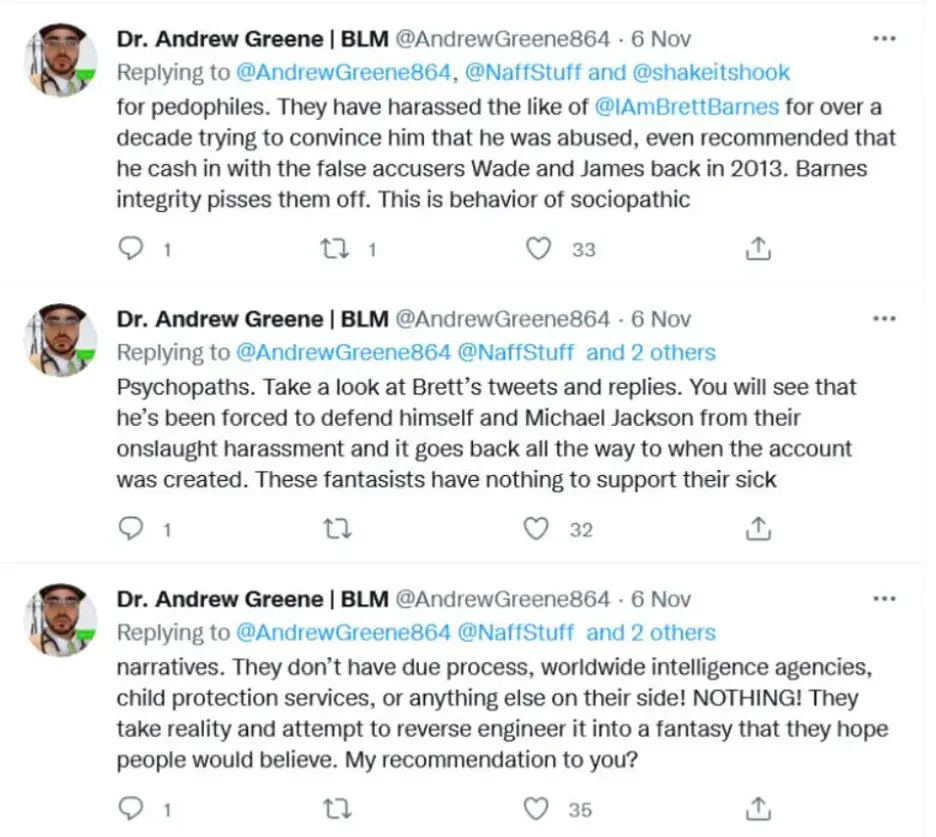Share the third tweet about narratives
The image size is (936, 837).
(759, 807)
